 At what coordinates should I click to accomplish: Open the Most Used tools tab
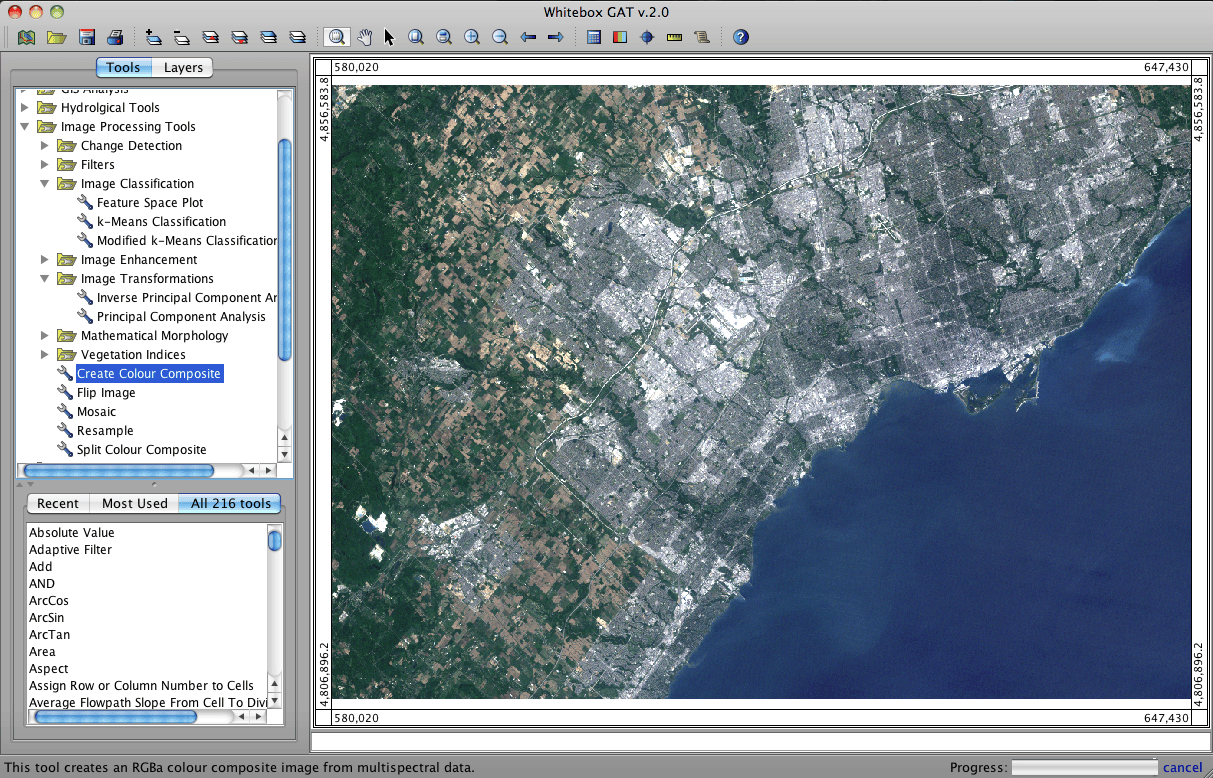tap(134, 503)
